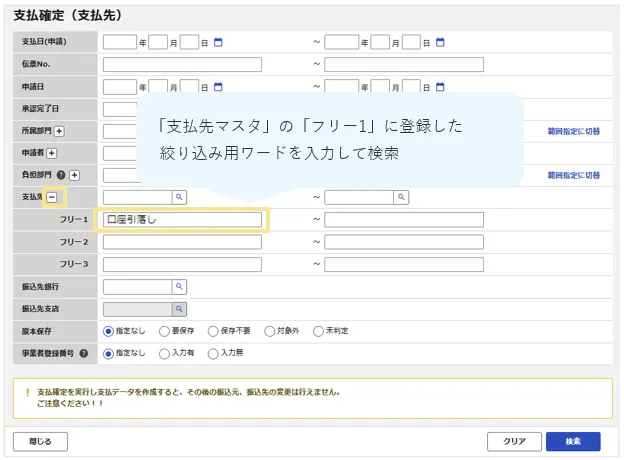Click the クリア button
This screenshot has width=624, height=460.
[x=514, y=441]
